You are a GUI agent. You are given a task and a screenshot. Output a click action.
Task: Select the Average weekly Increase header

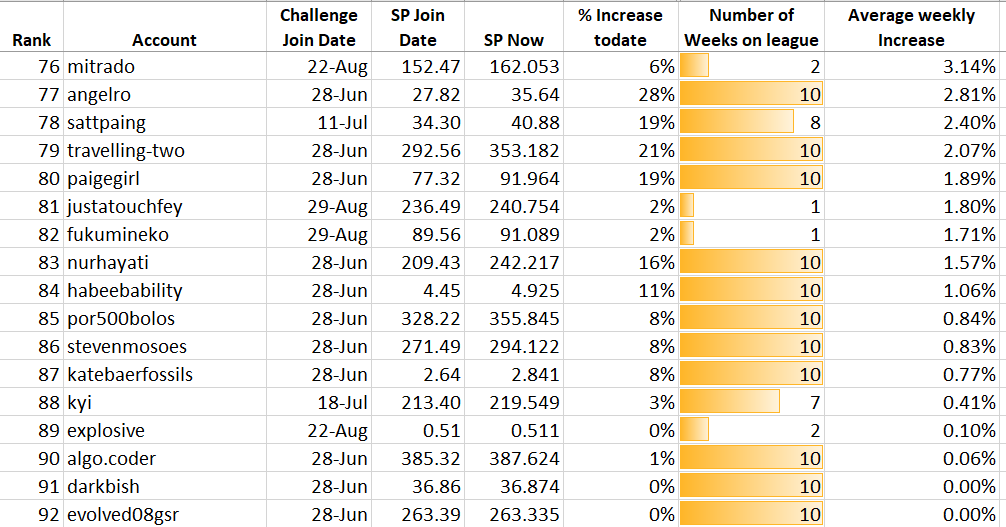tap(912, 27)
